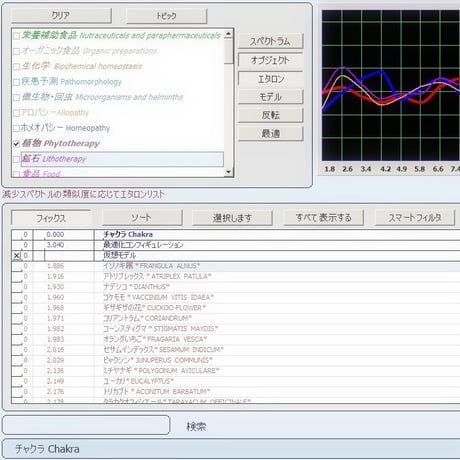
Task: Click the モデル button
Action: click(x=270, y=97)
